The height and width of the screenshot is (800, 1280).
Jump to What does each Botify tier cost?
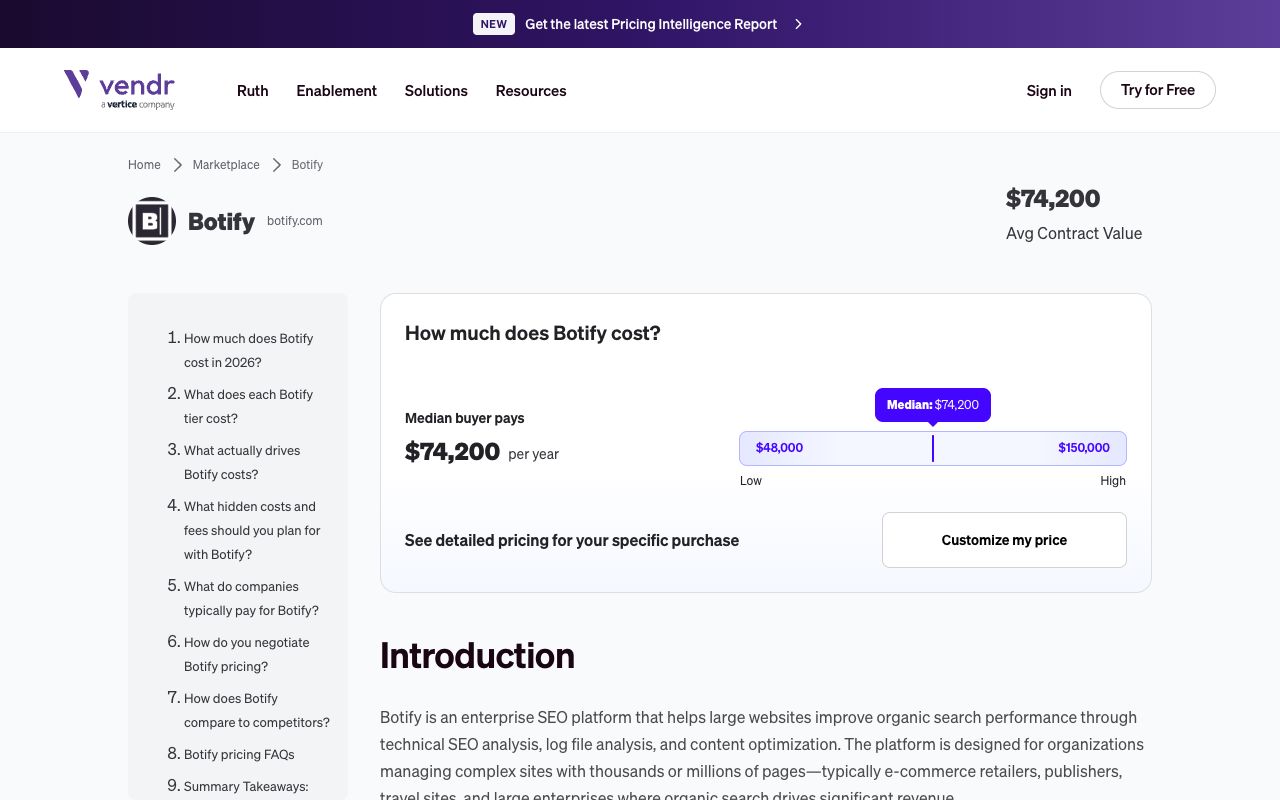point(249,406)
